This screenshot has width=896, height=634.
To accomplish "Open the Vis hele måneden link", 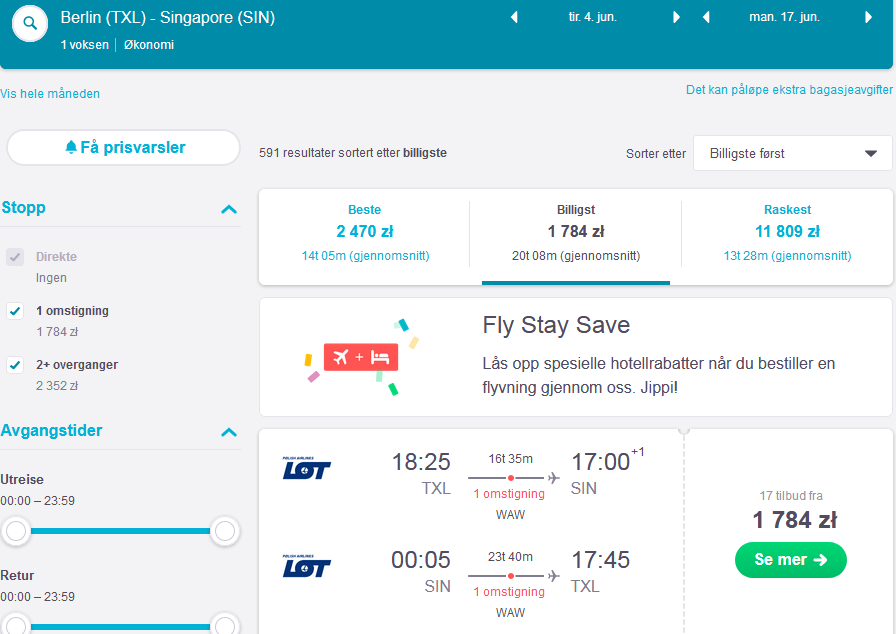I will pos(50,94).
